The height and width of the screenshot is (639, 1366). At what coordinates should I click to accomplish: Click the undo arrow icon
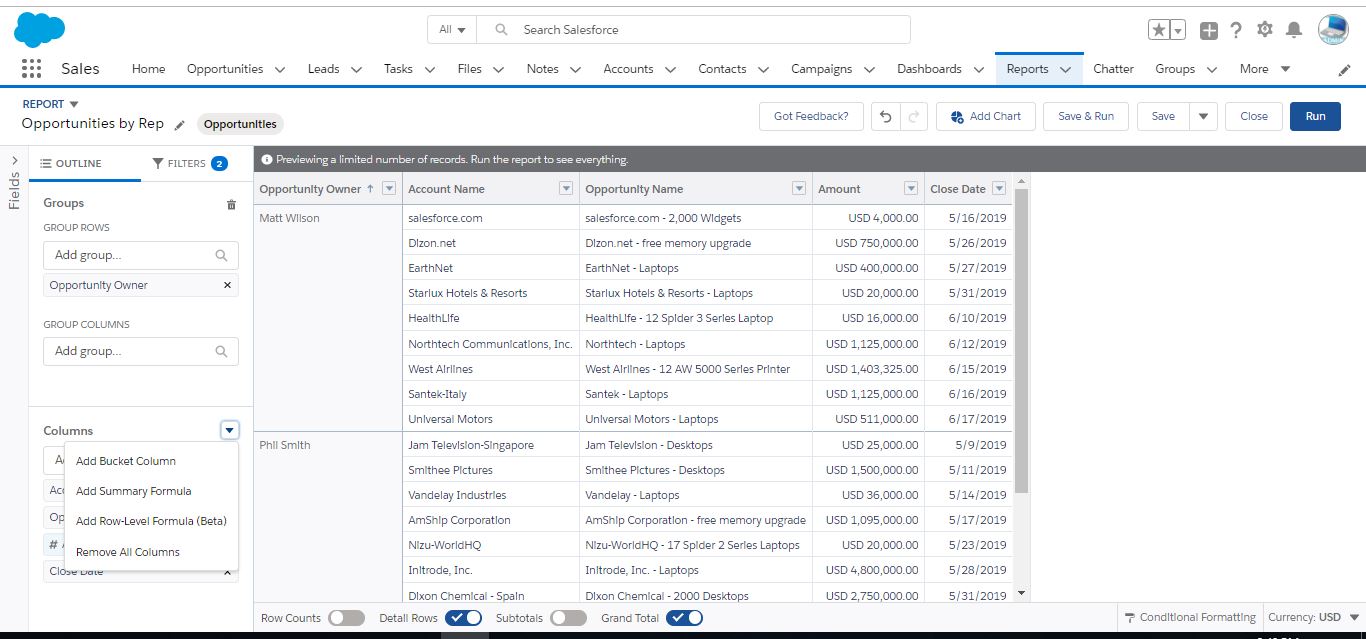[884, 116]
